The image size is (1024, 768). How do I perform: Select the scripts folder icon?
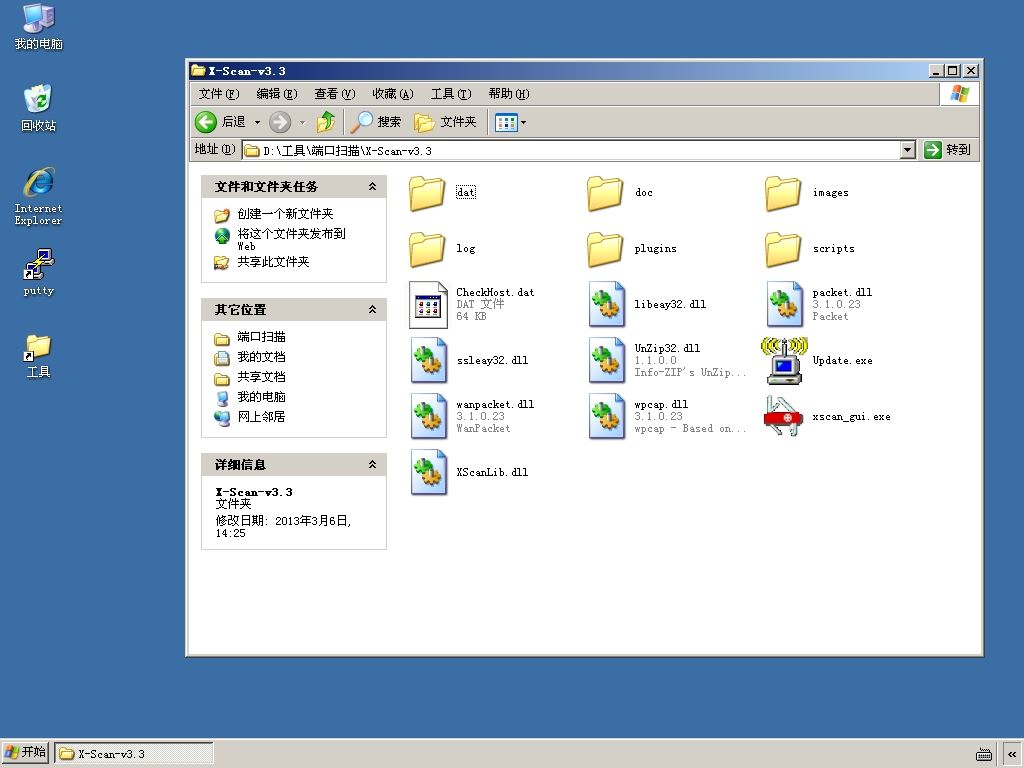[x=783, y=249]
